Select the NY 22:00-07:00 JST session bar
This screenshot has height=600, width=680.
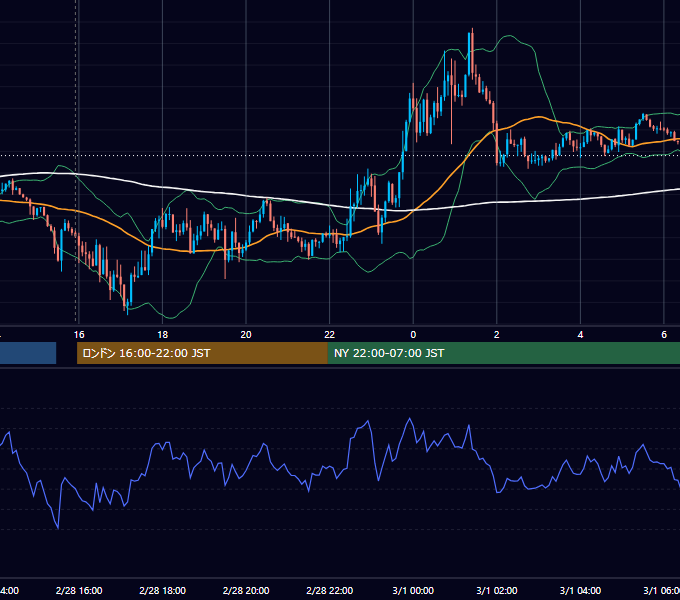click(x=503, y=353)
